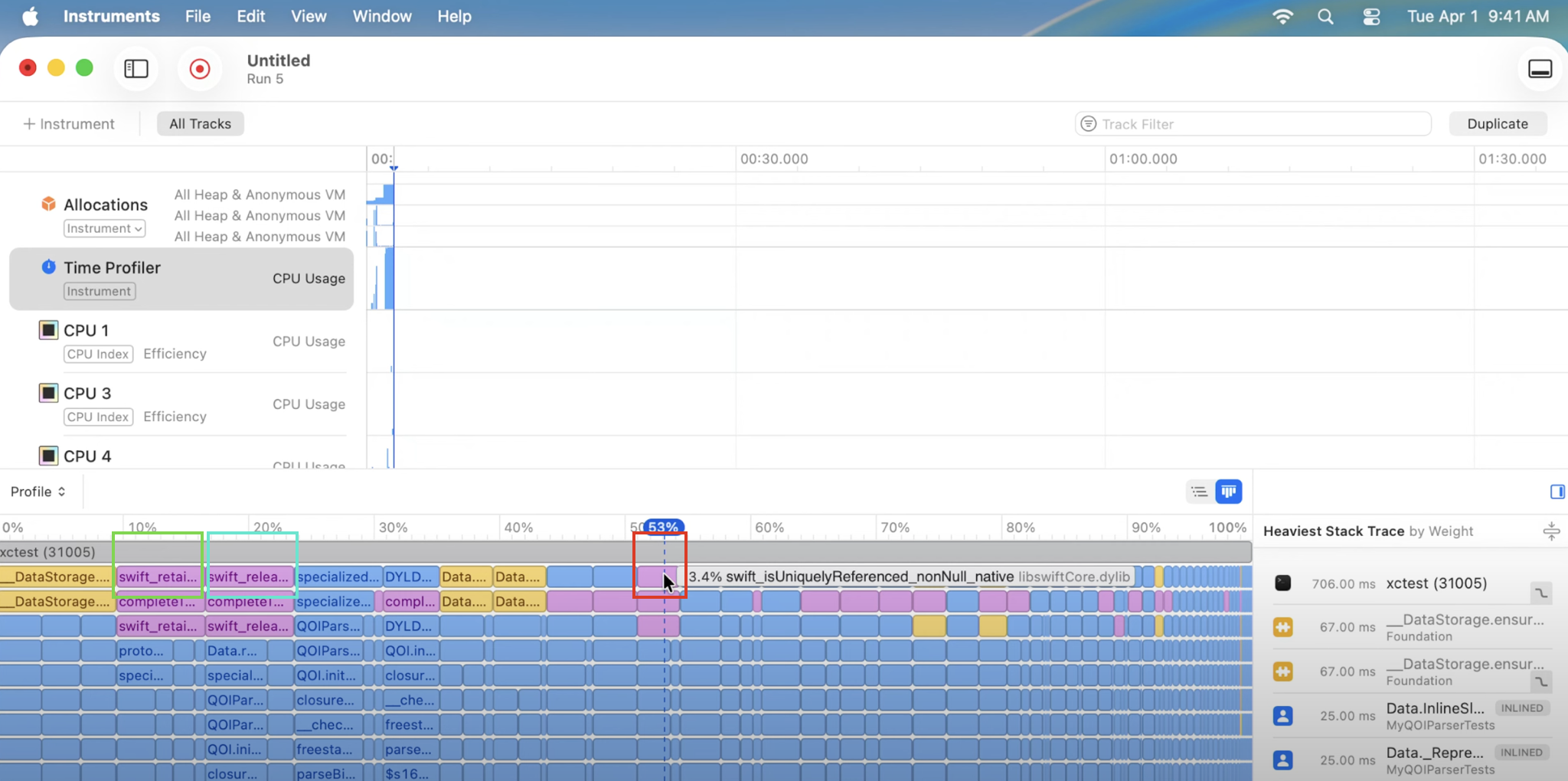1568x781 pixels.
Task: Open the date and time in menu bar
Action: click(x=1478, y=16)
